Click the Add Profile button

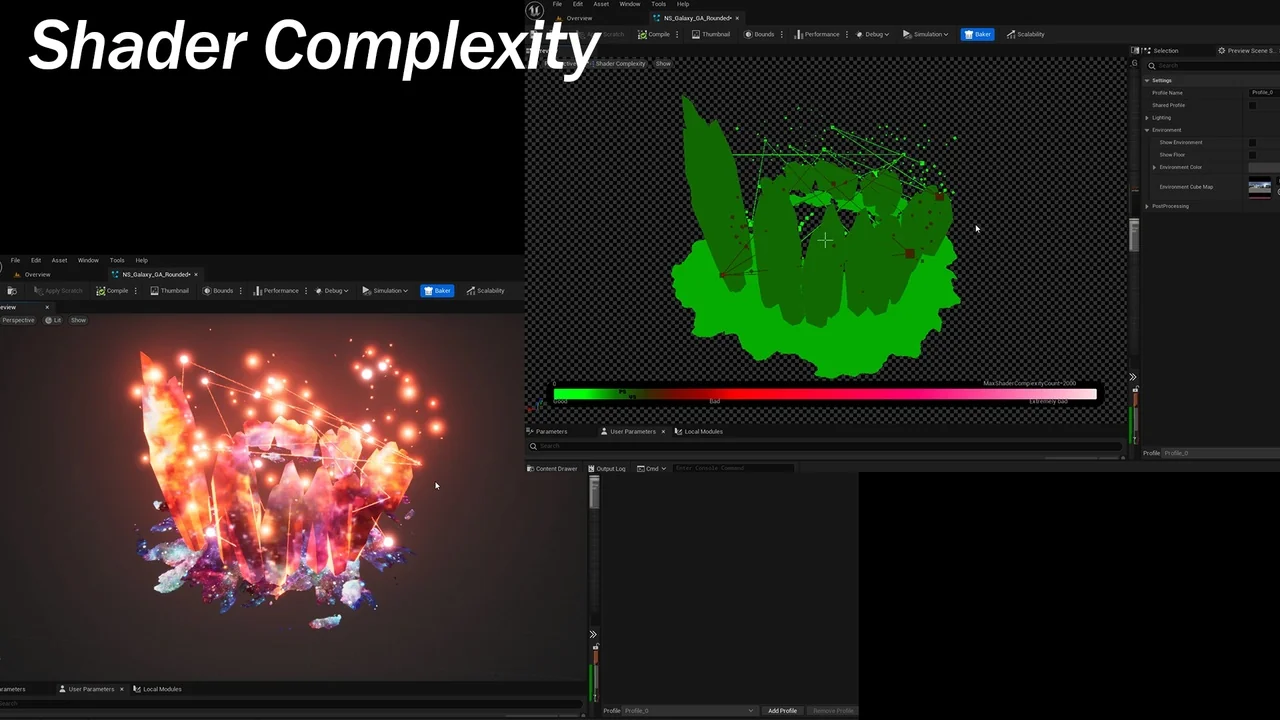[x=782, y=711]
